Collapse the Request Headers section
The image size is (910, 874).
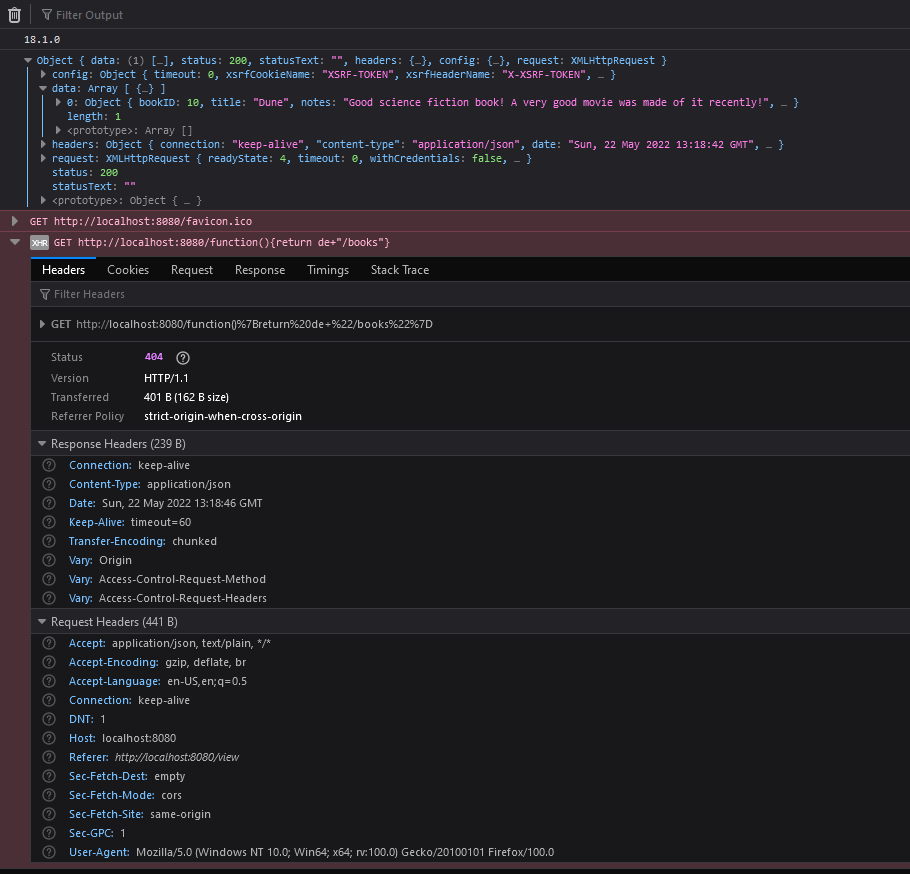click(x=42, y=623)
